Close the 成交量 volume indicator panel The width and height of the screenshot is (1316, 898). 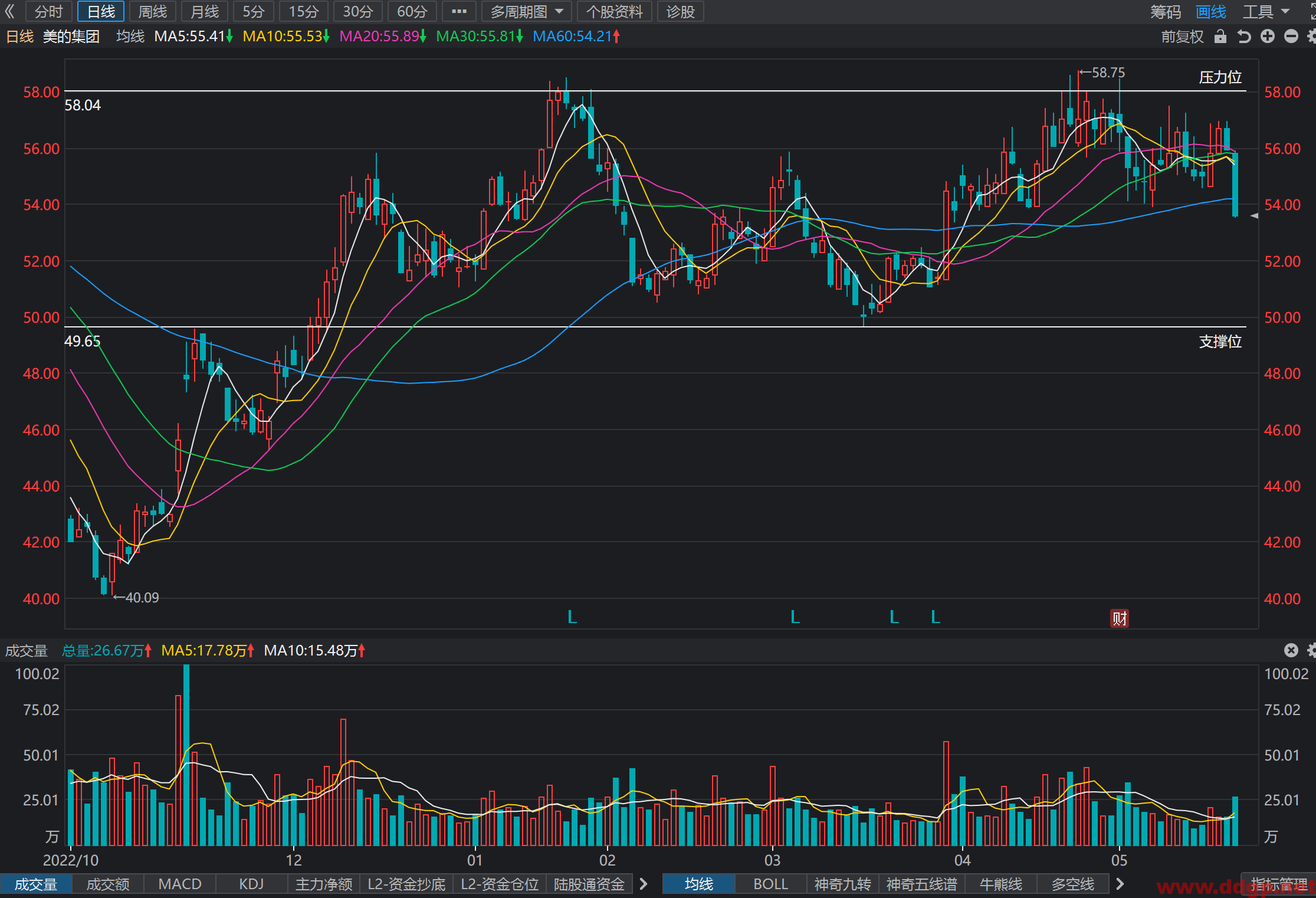[x=1291, y=650]
